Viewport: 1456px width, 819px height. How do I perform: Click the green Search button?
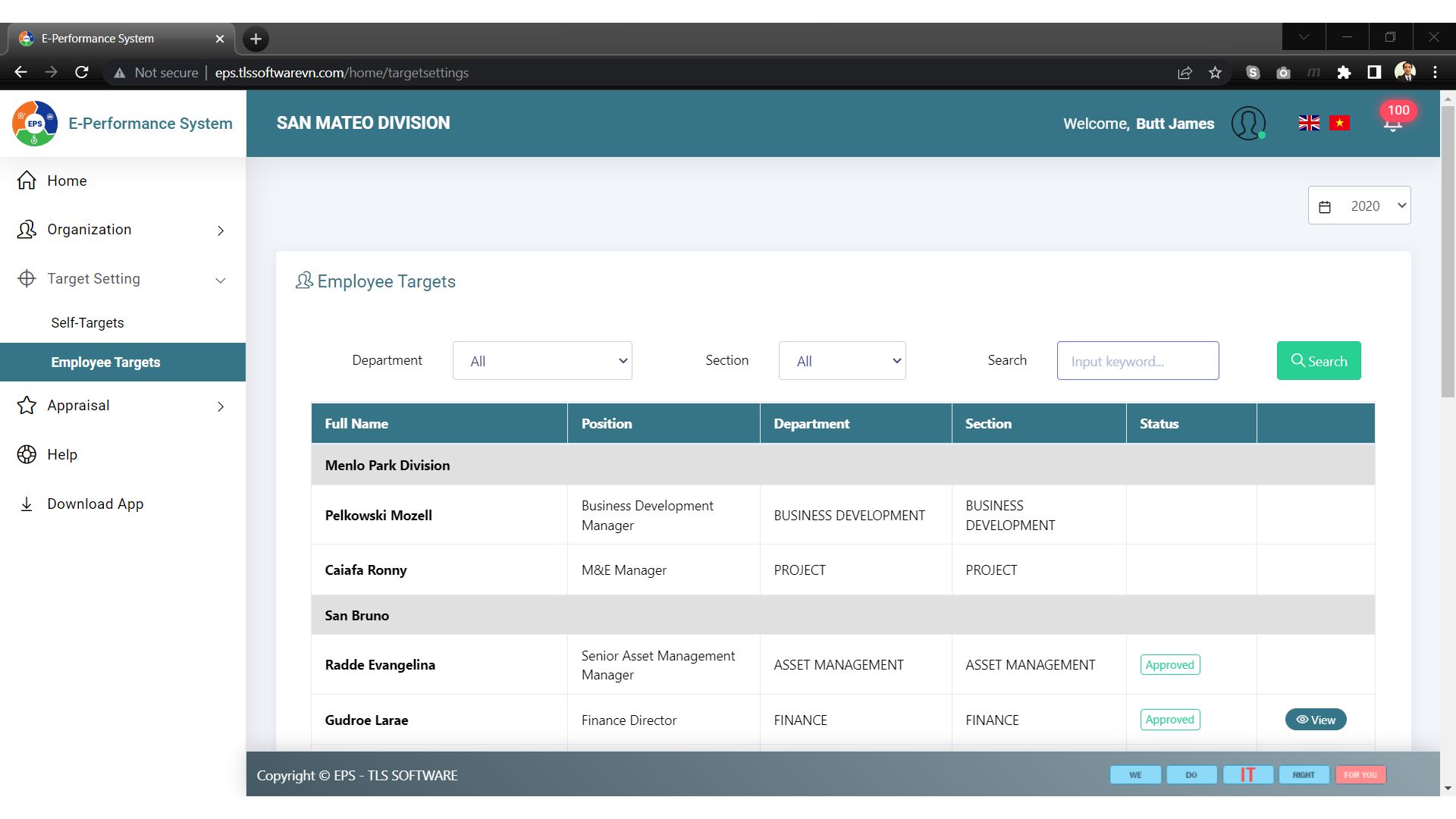click(x=1319, y=361)
